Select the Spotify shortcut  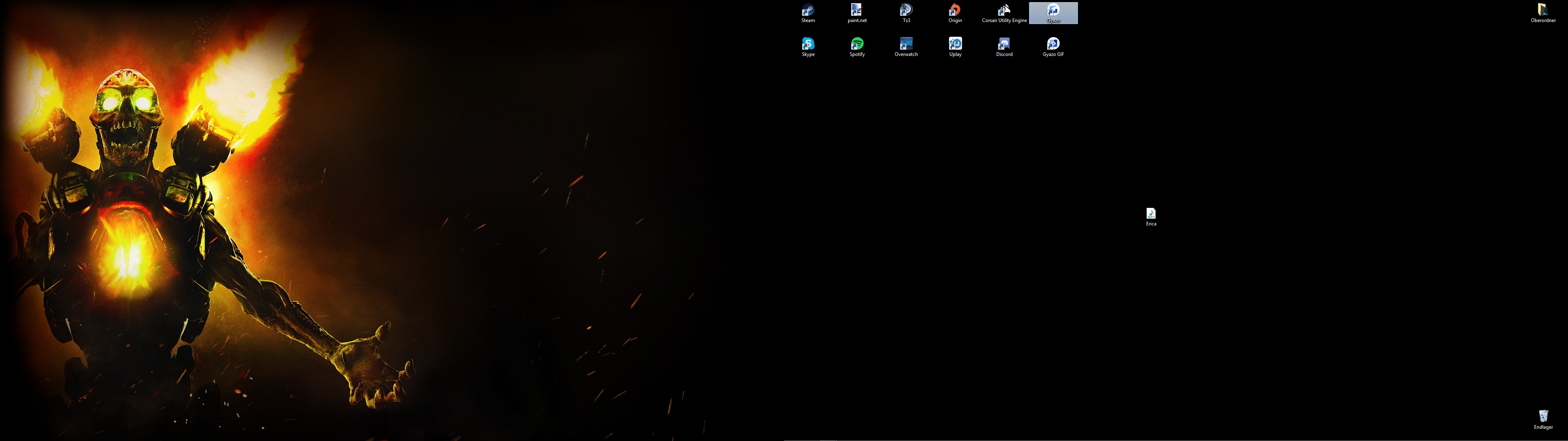coord(857,47)
